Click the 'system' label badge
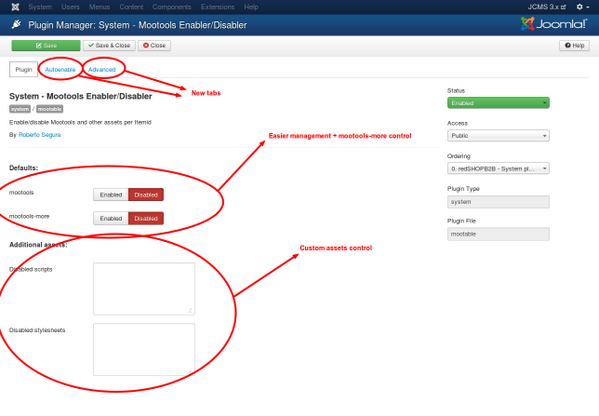This screenshot has height=416, width=599. 20,109
